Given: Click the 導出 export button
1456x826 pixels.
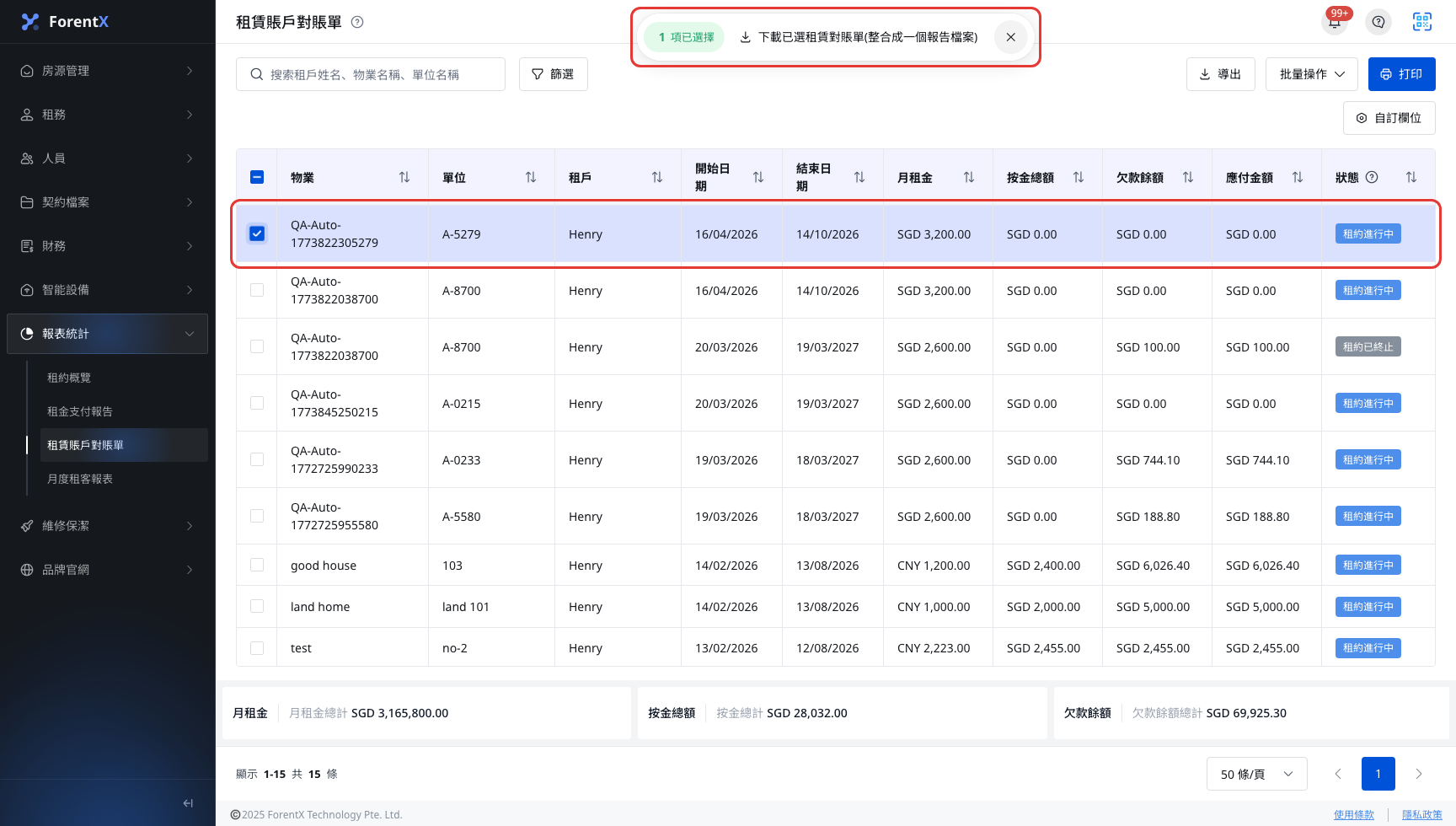Looking at the screenshot, I should (1220, 74).
